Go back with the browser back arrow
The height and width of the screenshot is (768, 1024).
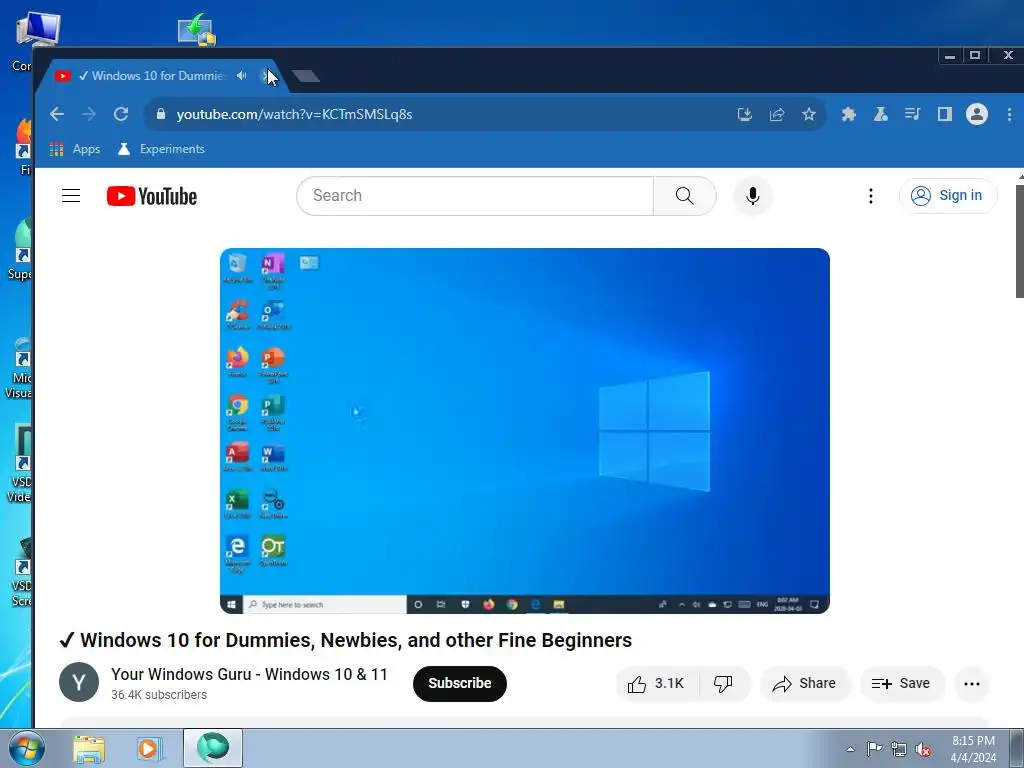[57, 114]
